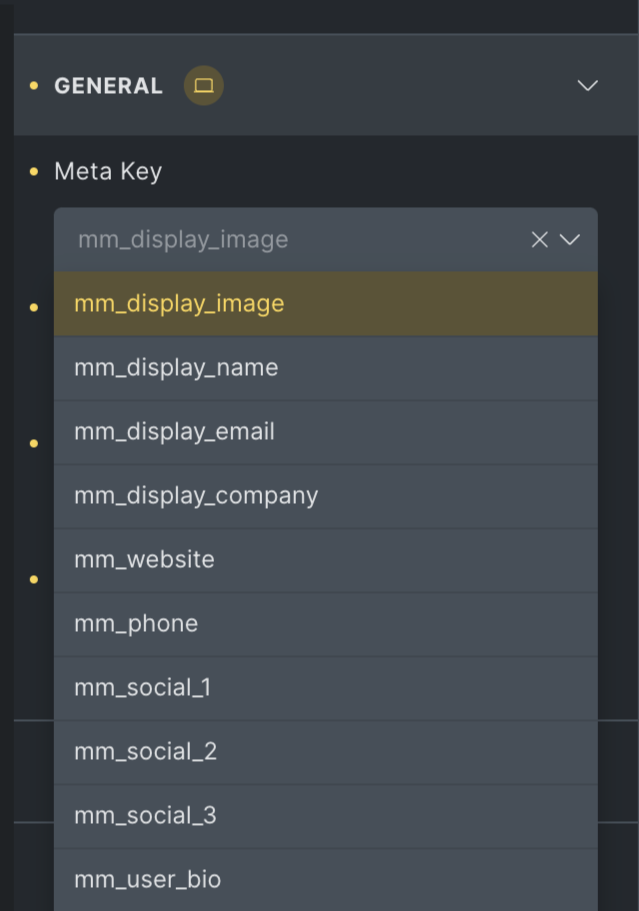Click the laptop breakpoint icon beside GENERAL
Screen dimensions: 639x911
point(204,86)
